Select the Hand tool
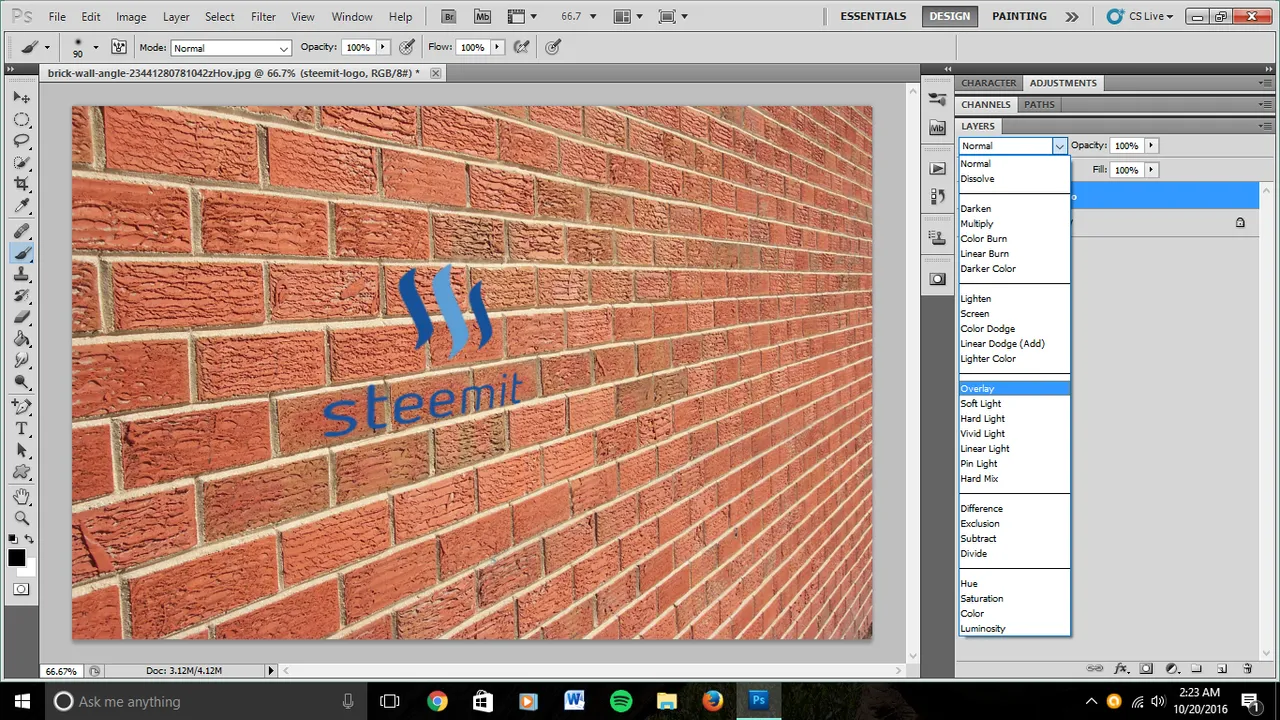The image size is (1280, 720). tap(22, 497)
